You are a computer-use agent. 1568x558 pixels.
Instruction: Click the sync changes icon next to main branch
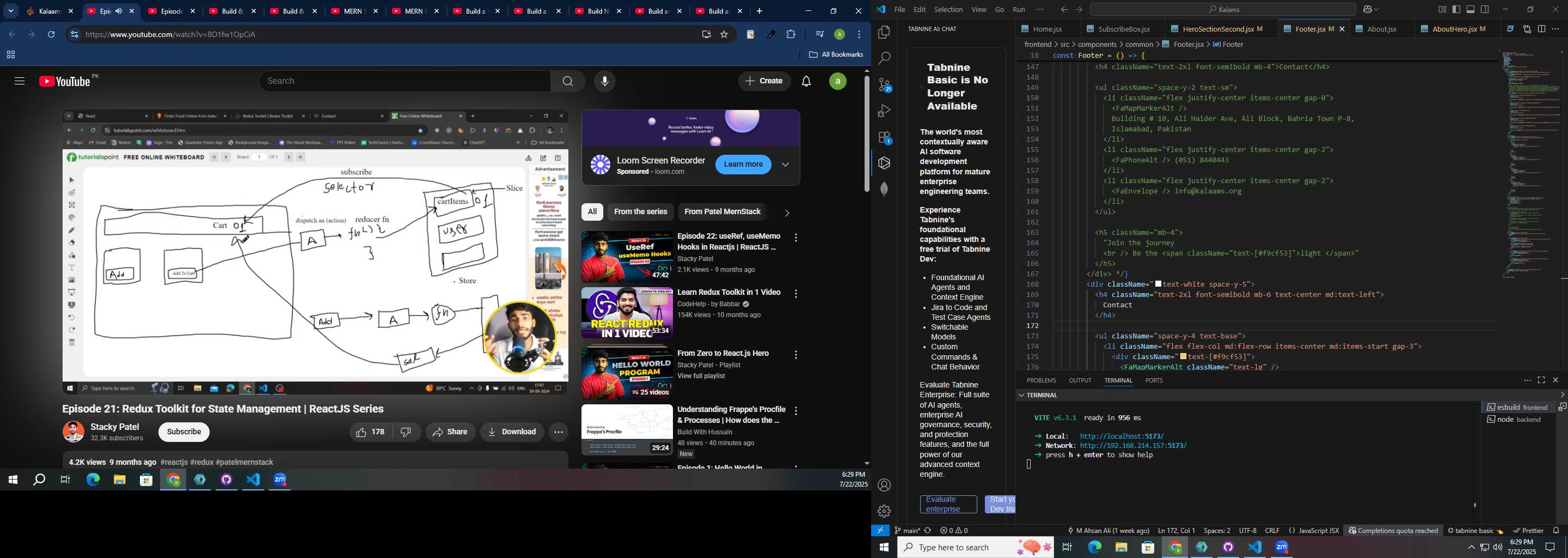[928, 531]
